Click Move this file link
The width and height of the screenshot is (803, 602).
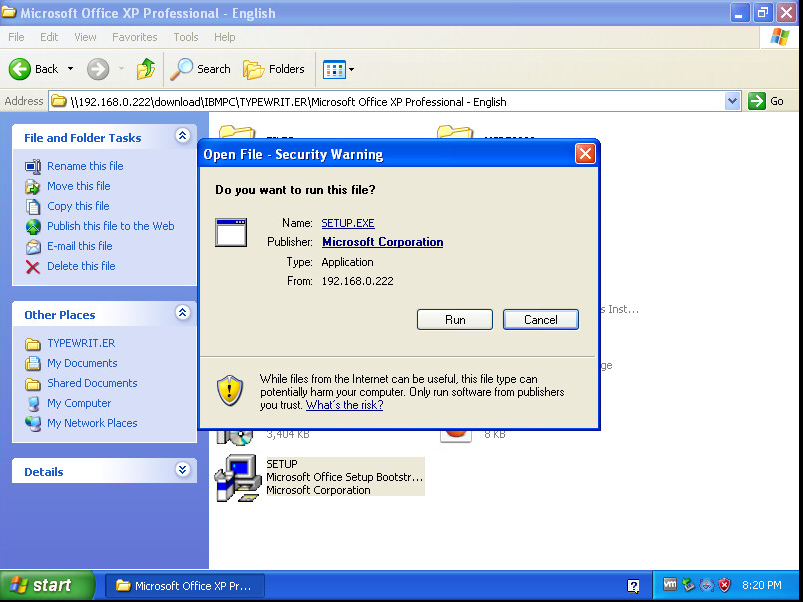pyautogui.click(x=79, y=186)
